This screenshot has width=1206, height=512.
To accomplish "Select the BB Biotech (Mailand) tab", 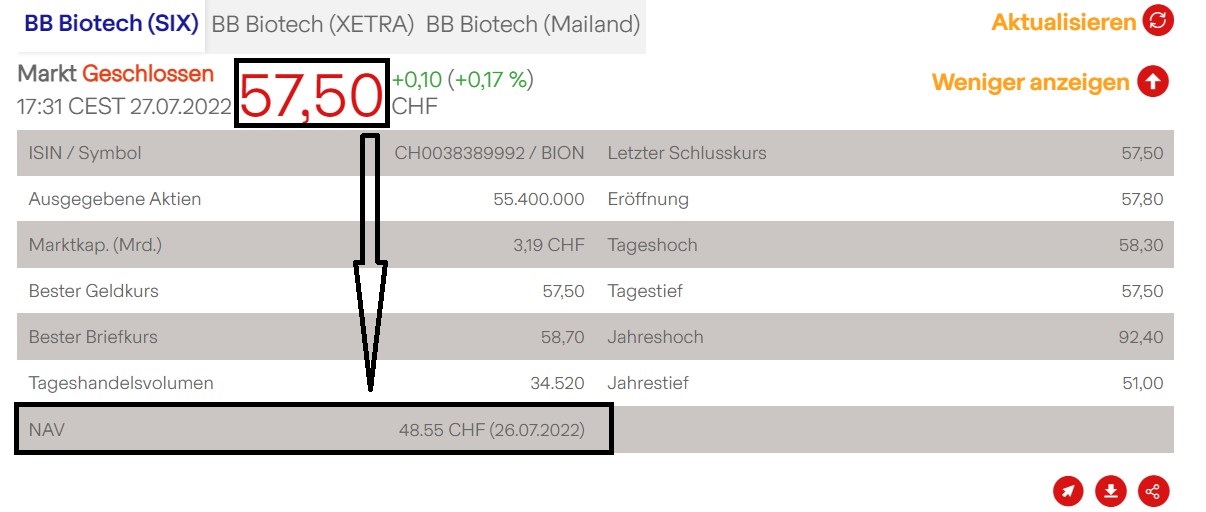I will [x=533, y=24].
